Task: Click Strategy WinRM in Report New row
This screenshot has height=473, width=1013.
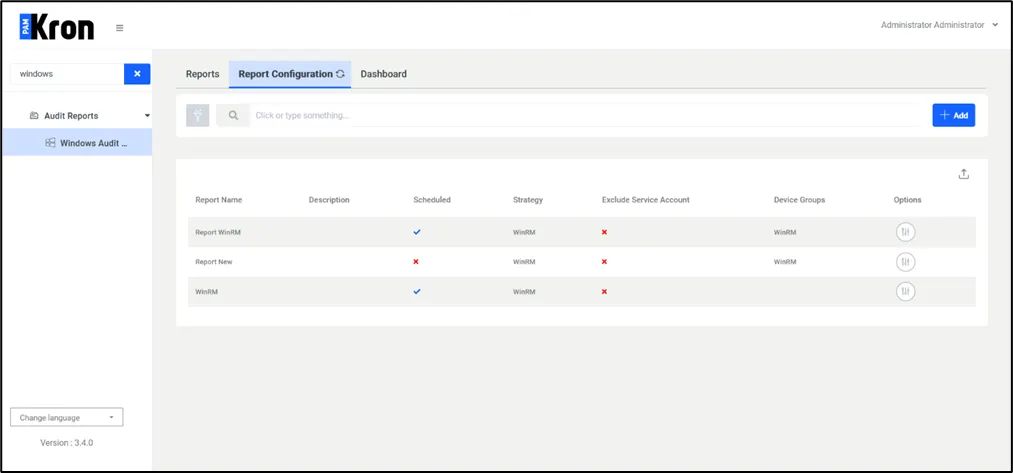Action: (x=524, y=262)
